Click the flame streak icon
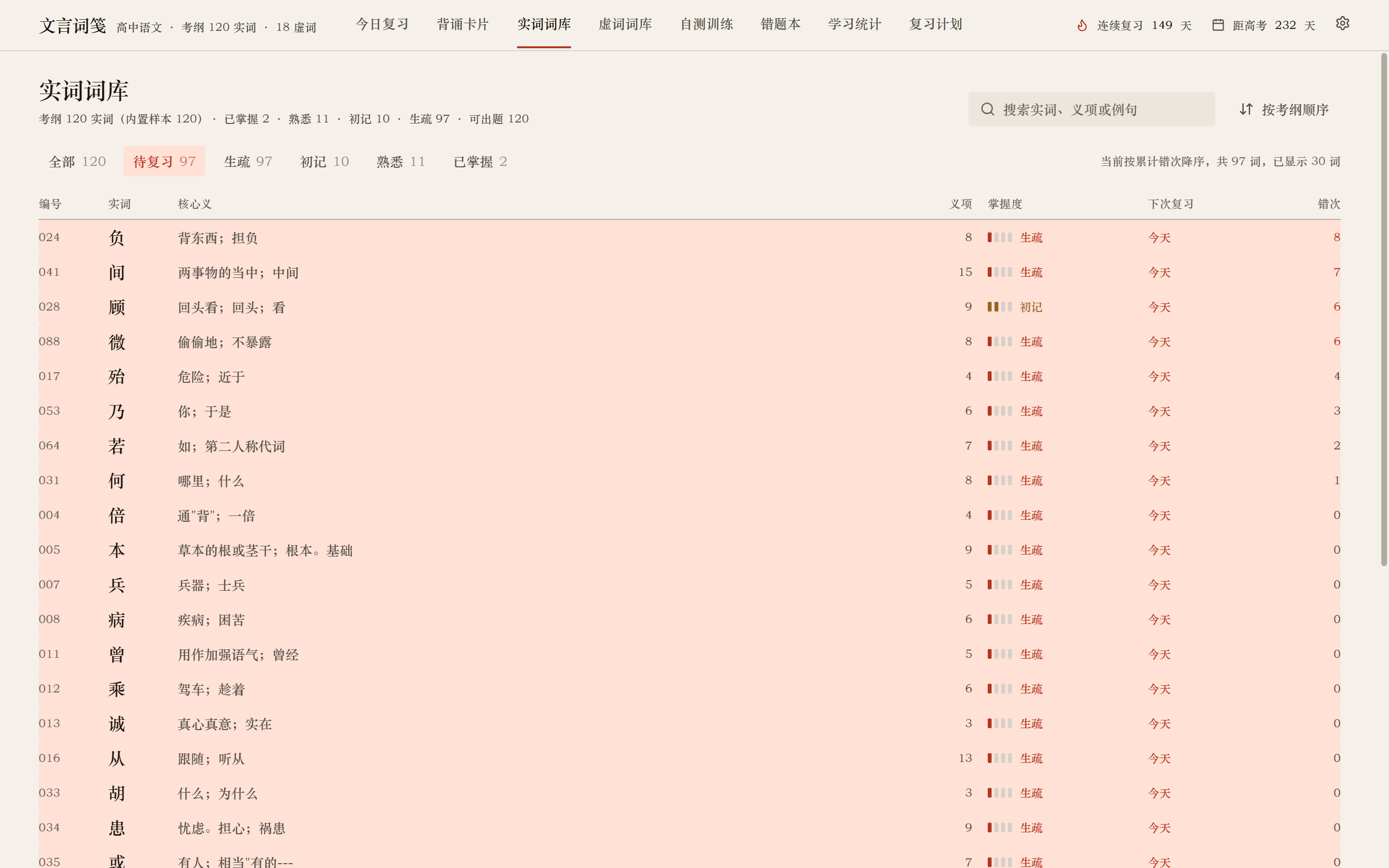Viewport: 1389px width, 868px height. (x=1082, y=25)
